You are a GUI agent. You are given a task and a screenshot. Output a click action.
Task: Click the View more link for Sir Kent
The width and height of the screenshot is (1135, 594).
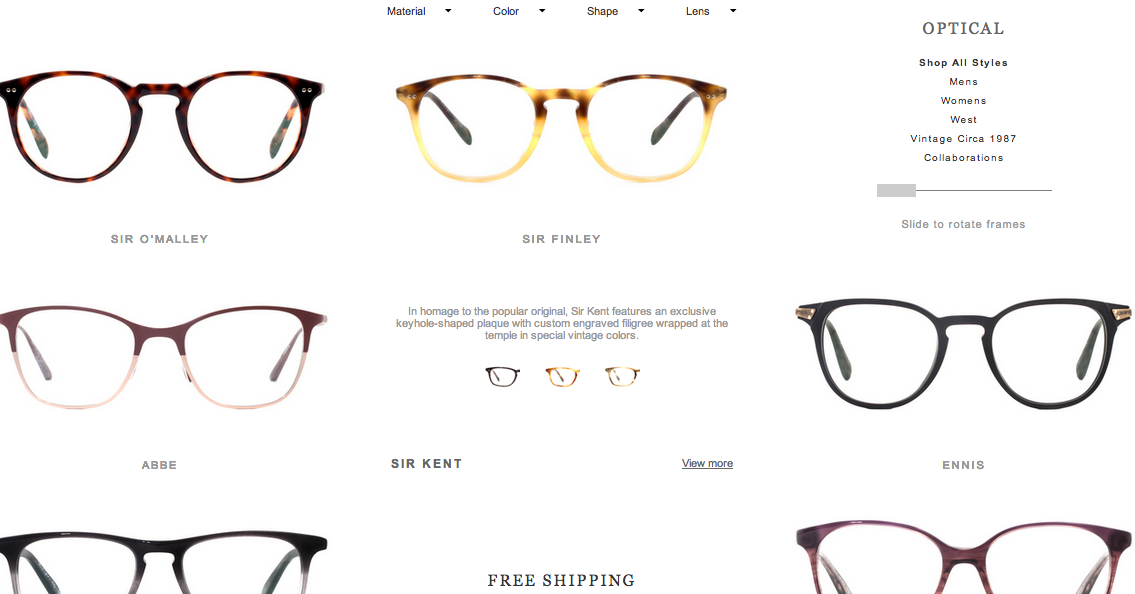coord(707,463)
